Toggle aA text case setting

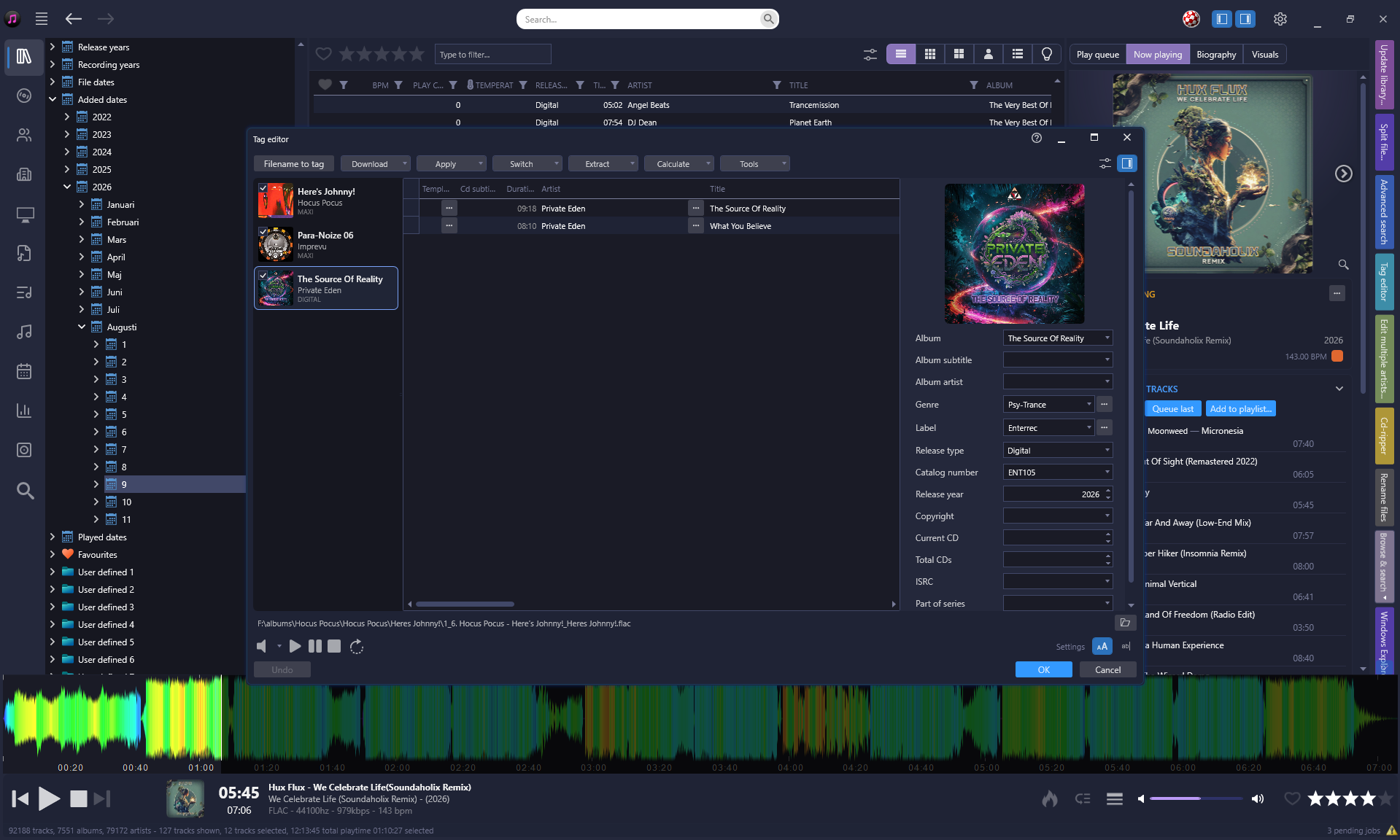pos(1102,646)
